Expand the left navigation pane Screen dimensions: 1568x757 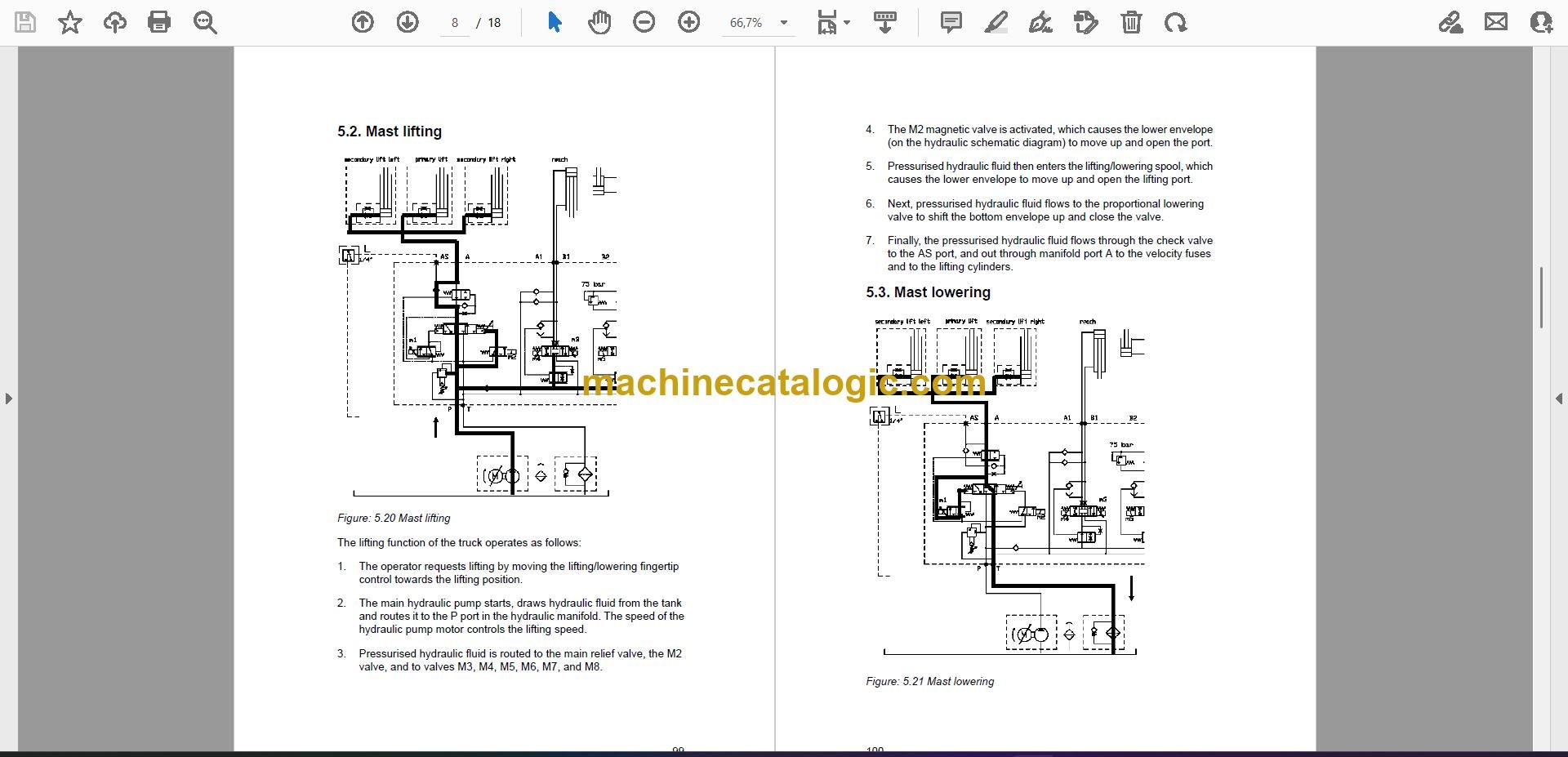pyautogui.click(x=8, y=399)
